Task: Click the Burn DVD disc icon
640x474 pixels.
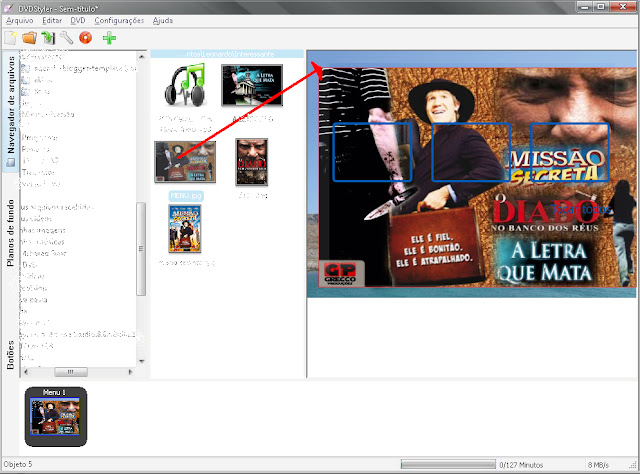Action: (85, 38)
